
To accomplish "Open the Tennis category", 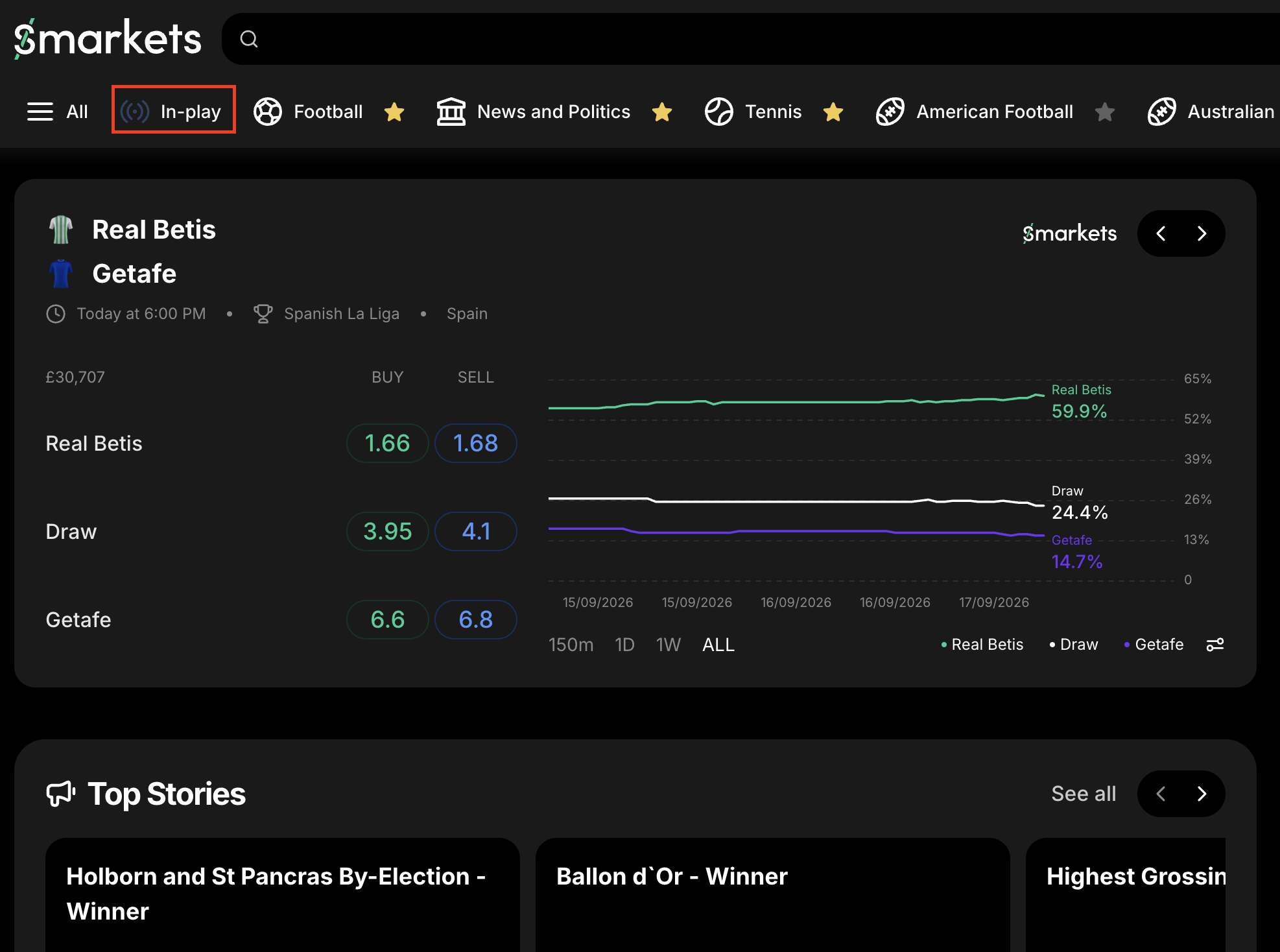I will pyautogui.click(x=774, y=112).
